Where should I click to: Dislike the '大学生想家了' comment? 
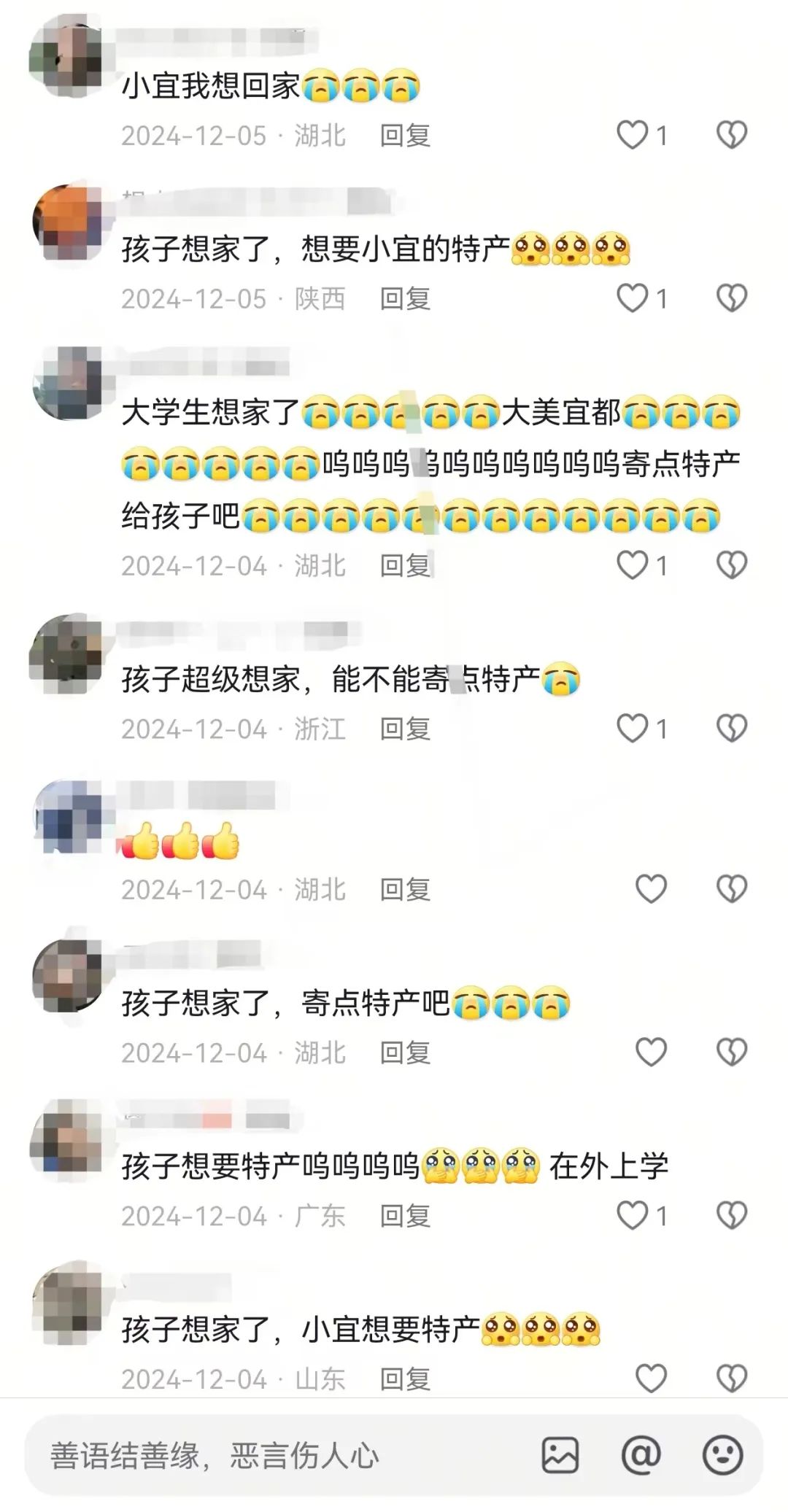(732, 565)
